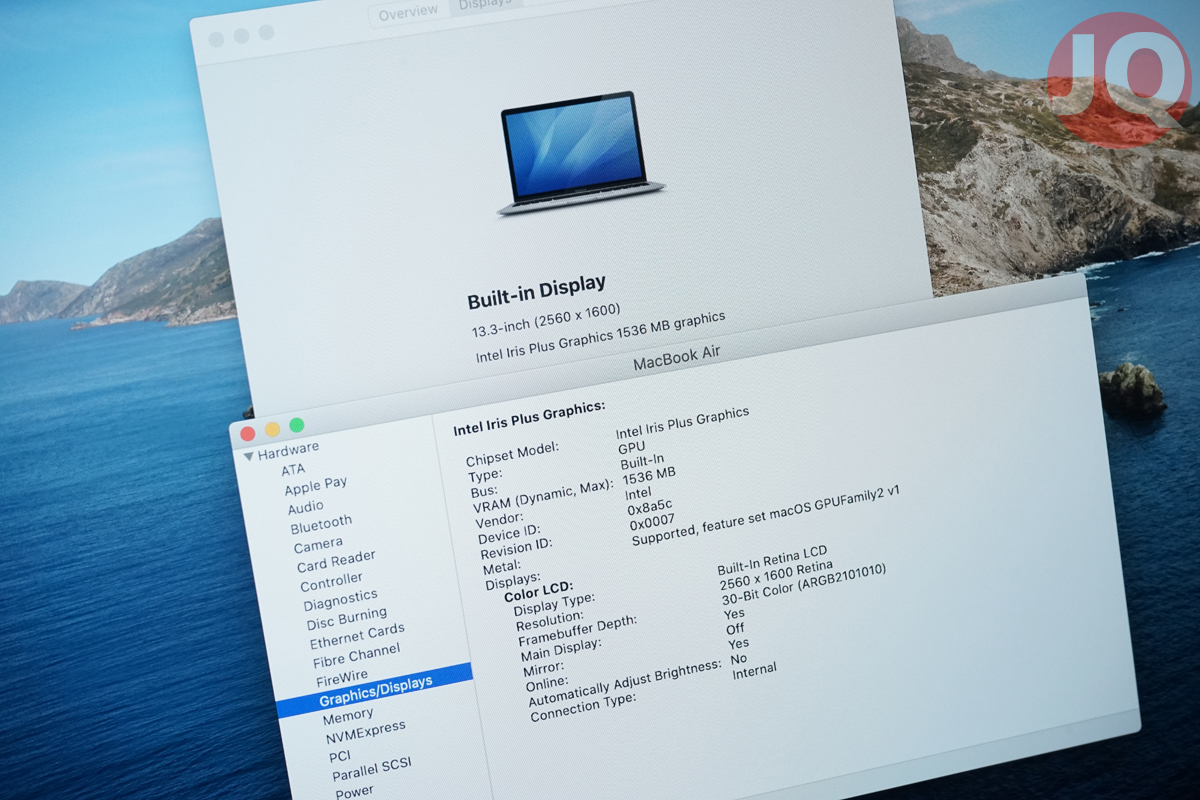Click the MacBook Air window title
The height and width of the screenshot is (800, 1200).
677,358
